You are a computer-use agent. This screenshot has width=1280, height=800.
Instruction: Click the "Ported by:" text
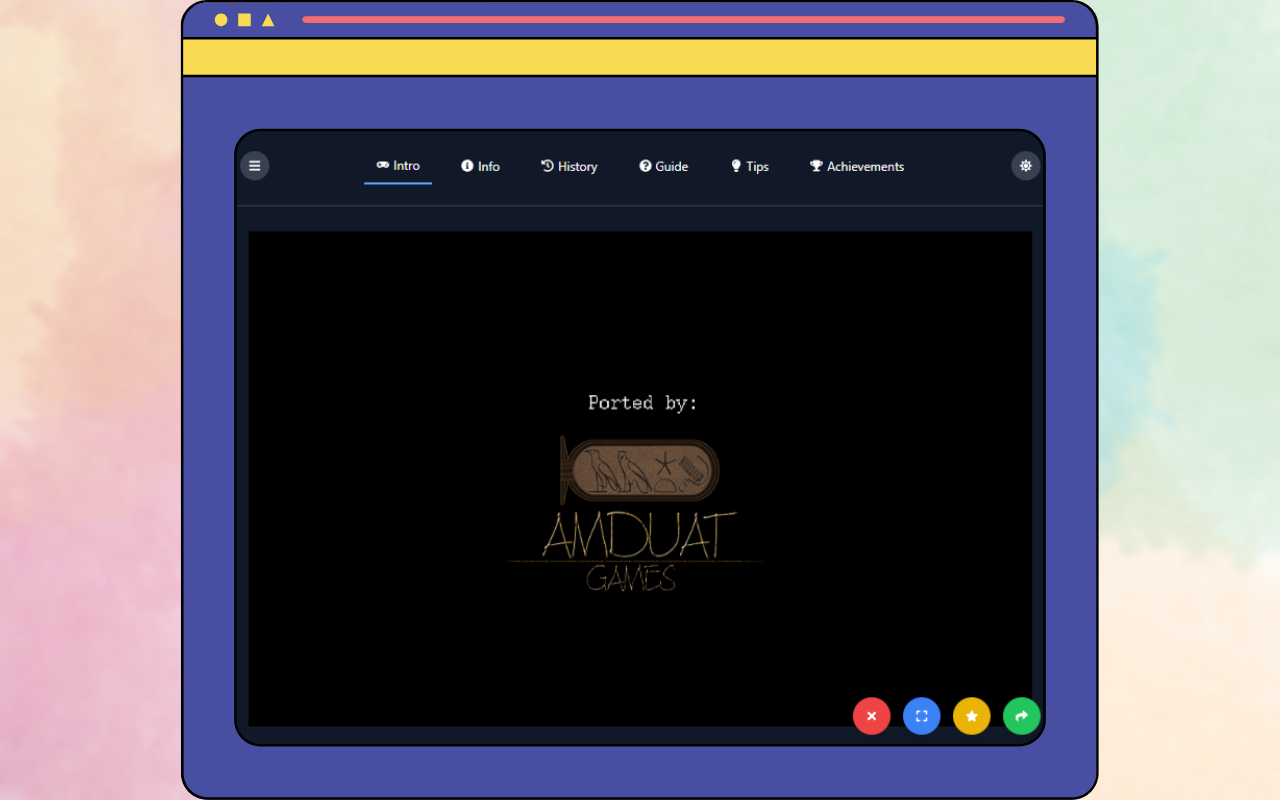coord(642,403)
